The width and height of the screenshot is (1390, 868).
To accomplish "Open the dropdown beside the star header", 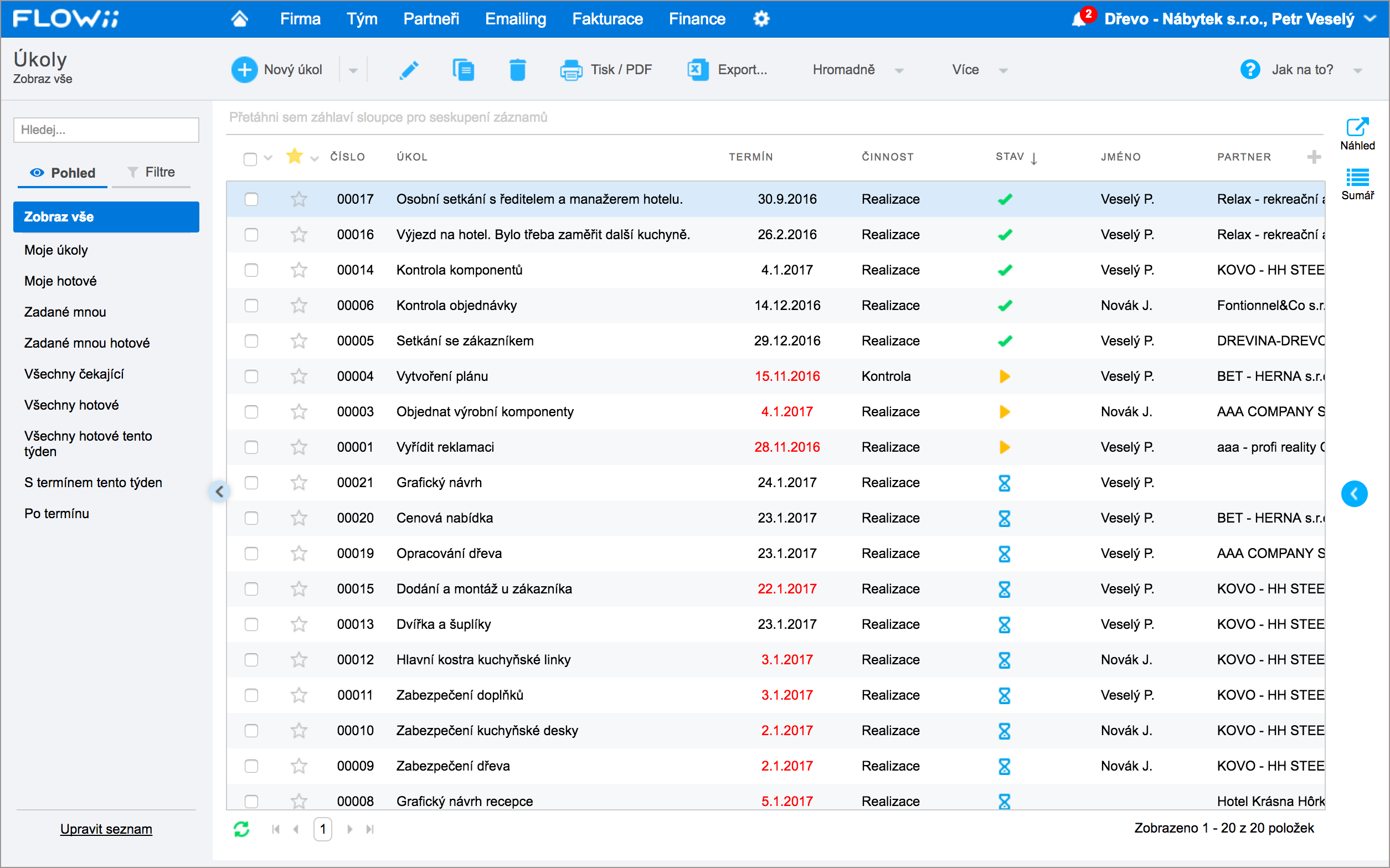I will click(314, 158).
